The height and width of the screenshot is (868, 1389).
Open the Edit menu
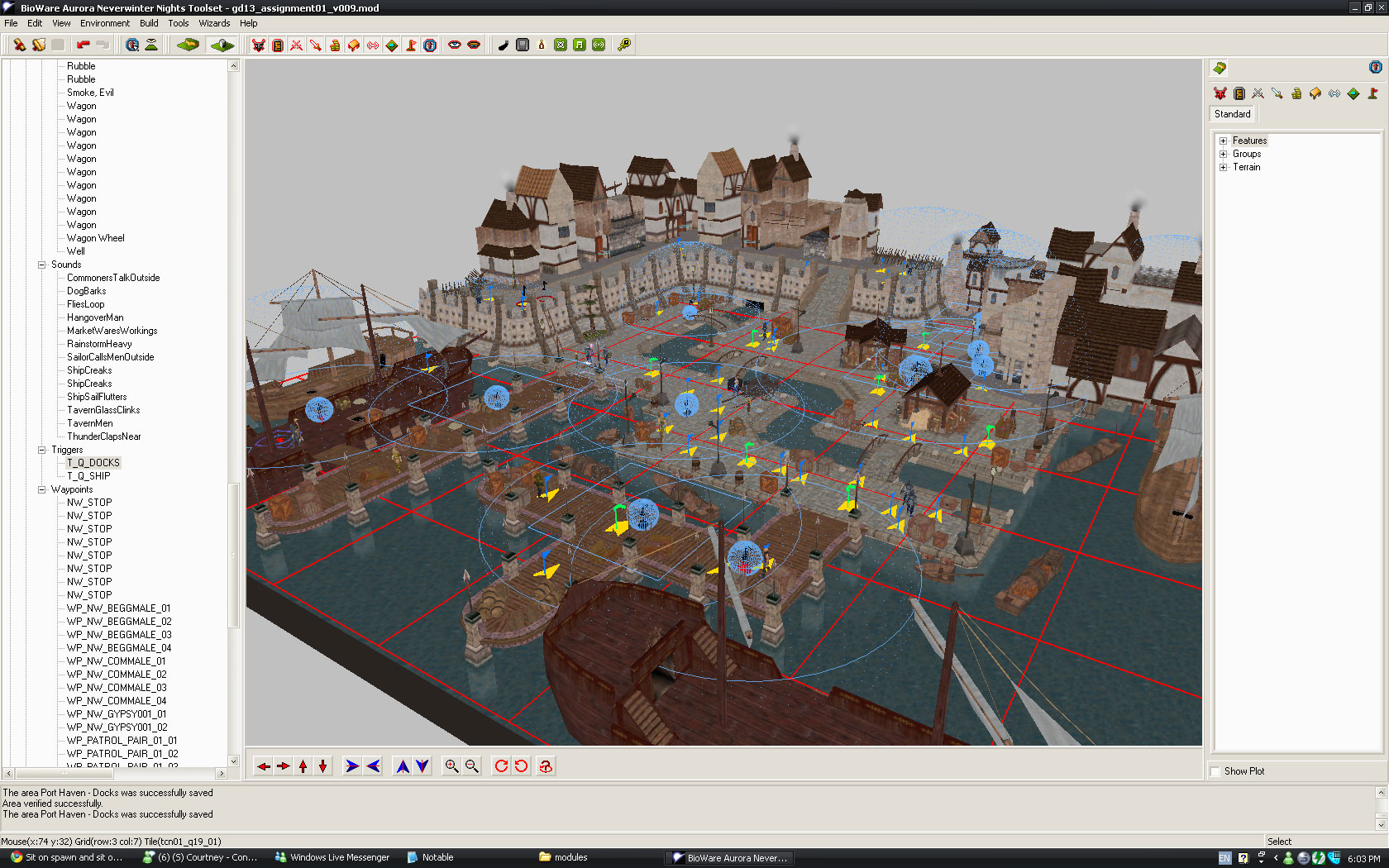(35, 23)
